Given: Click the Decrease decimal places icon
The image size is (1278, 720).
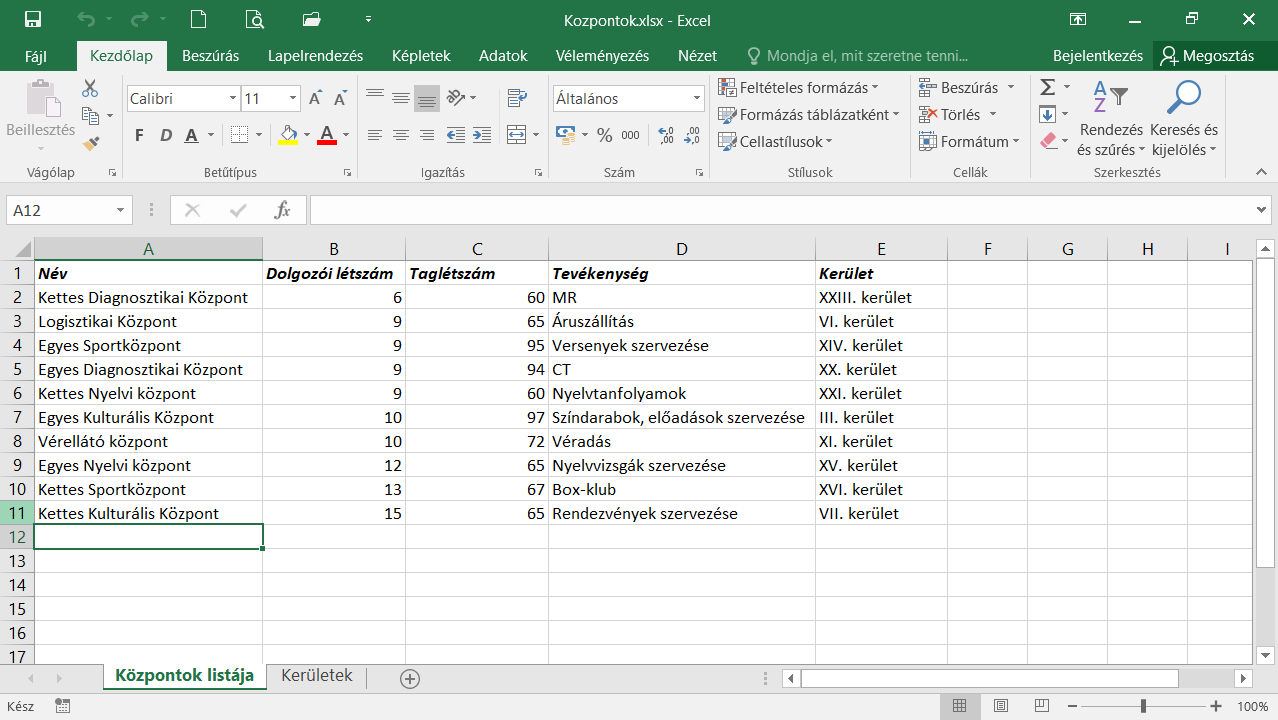Looking at the screenshot, I should coord(692,135).
